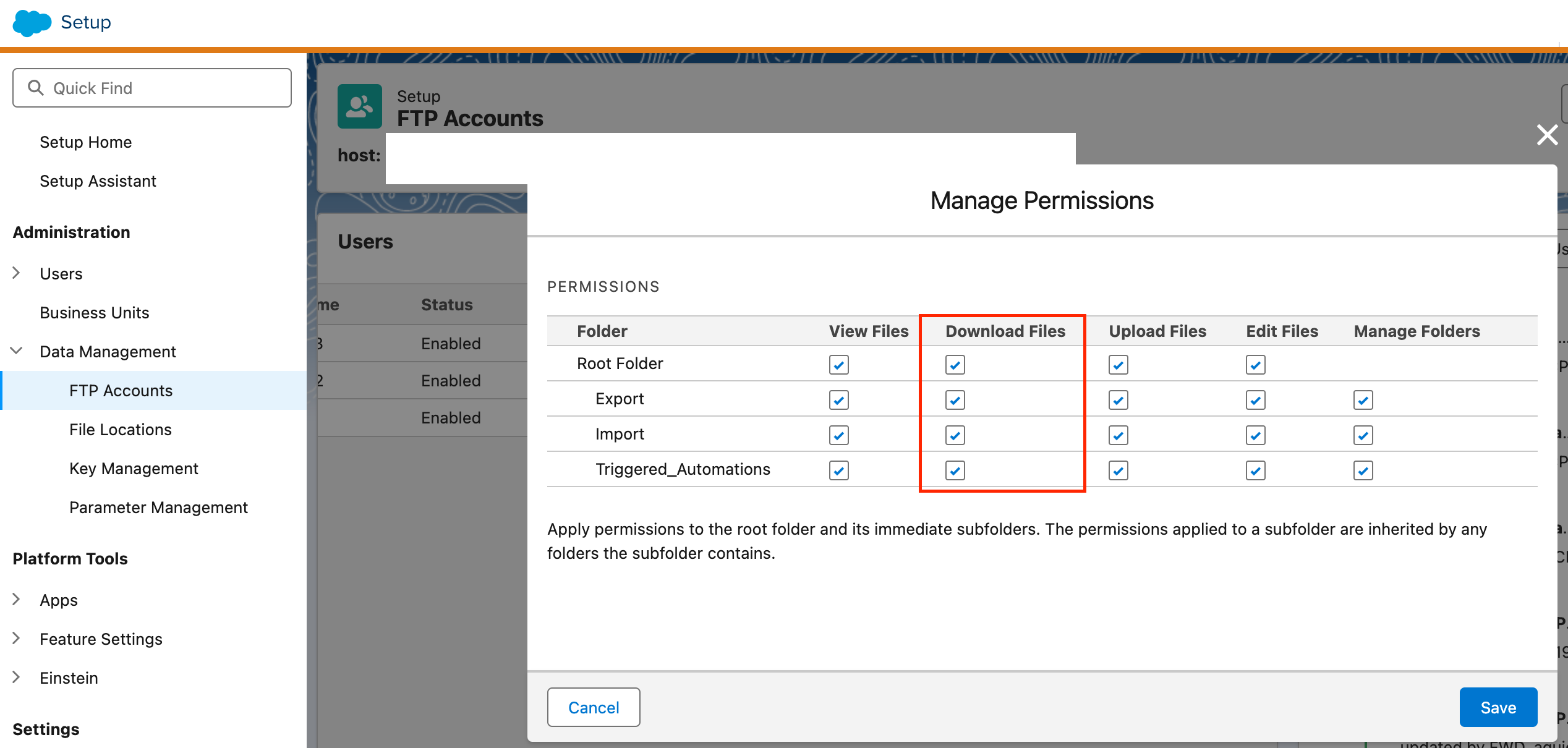This screenshot has height=748, width=1568.
Task: Uncheck Manage Folders for Export
Action: pos(1363,400)
